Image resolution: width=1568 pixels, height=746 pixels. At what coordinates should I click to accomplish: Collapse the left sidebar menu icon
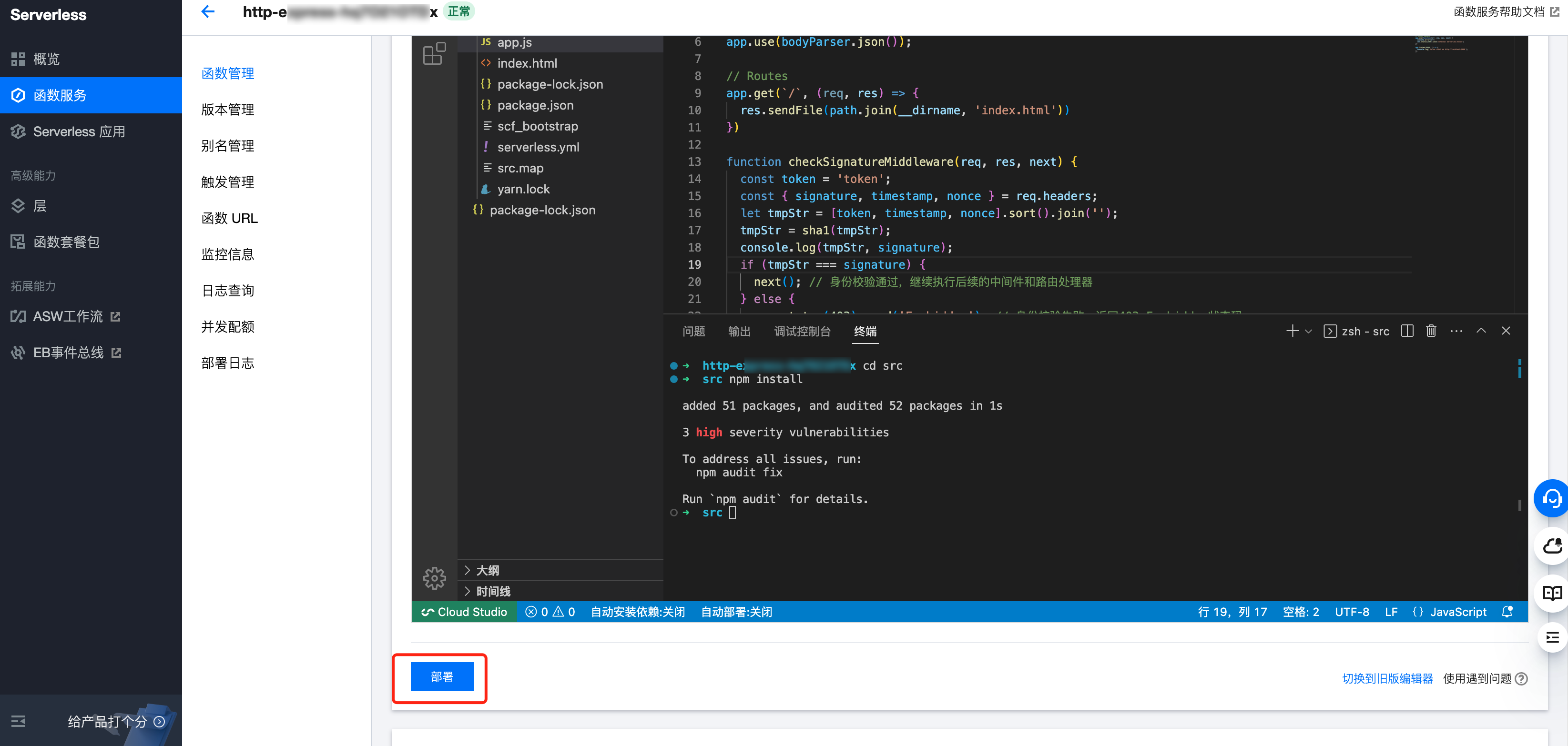pyautogui.click(x=18, y=721)
